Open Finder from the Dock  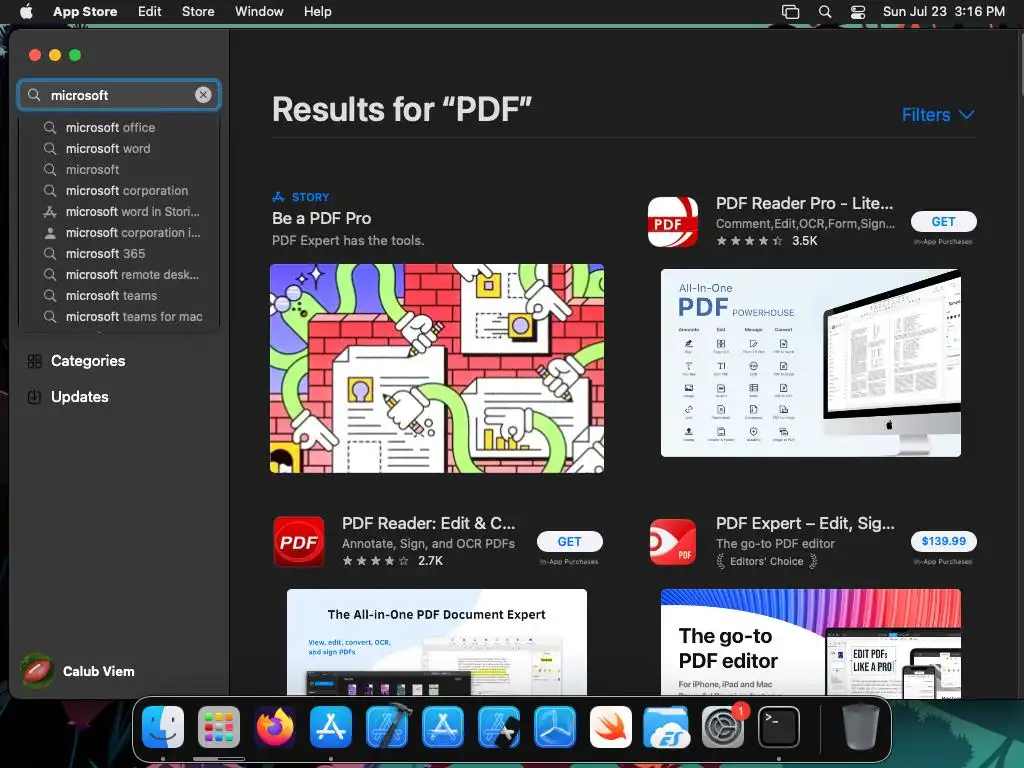point(163,727)
